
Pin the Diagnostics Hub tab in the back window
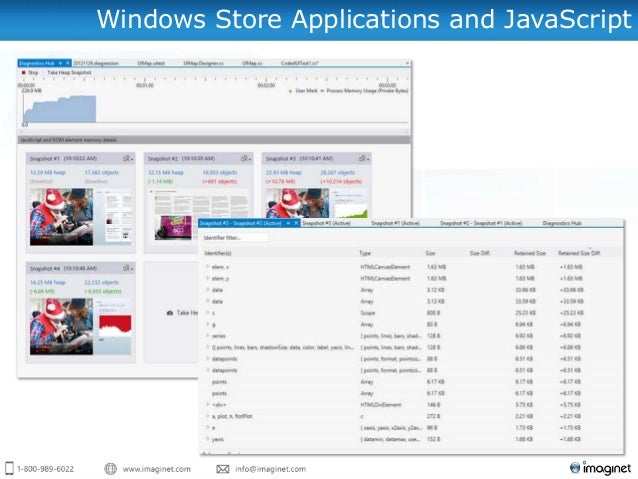click(60, 63)
